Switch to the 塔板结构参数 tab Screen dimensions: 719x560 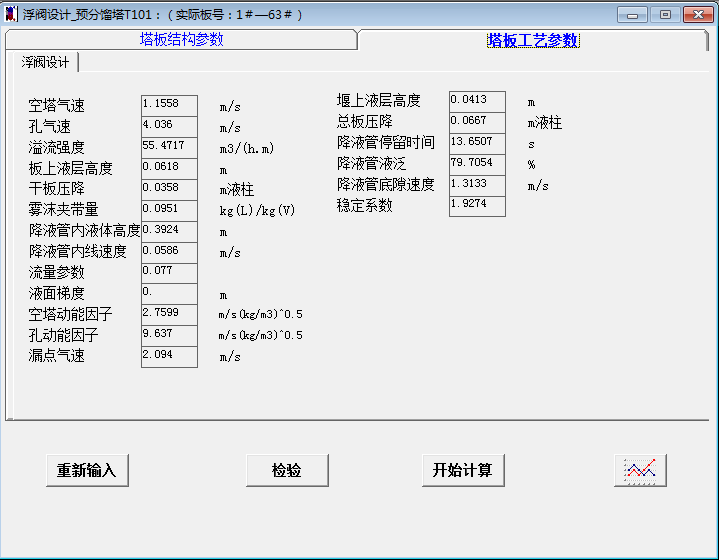[181, 39]
